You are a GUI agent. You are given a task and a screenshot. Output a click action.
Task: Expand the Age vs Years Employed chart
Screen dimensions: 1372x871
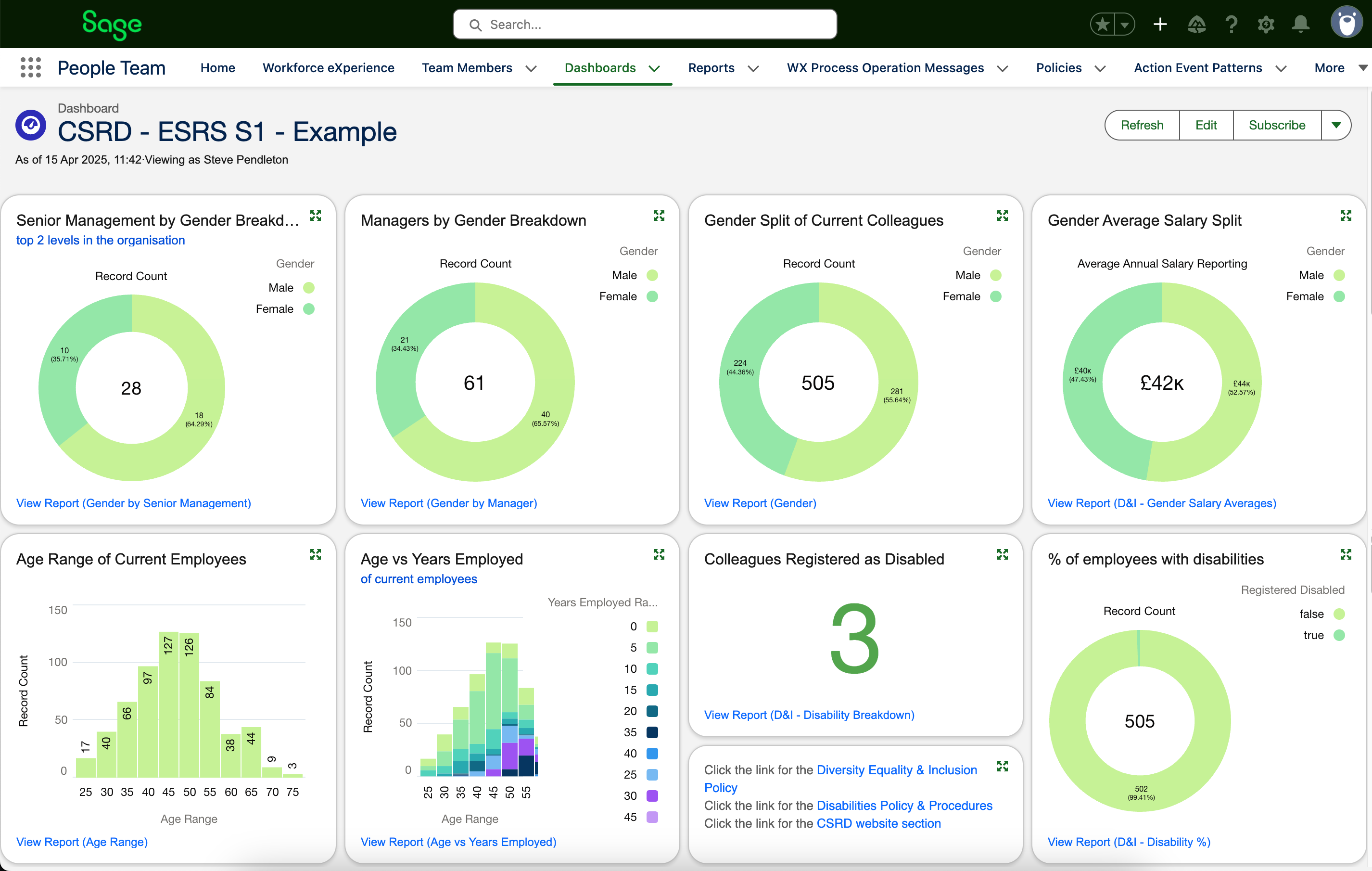coord(659,554)
